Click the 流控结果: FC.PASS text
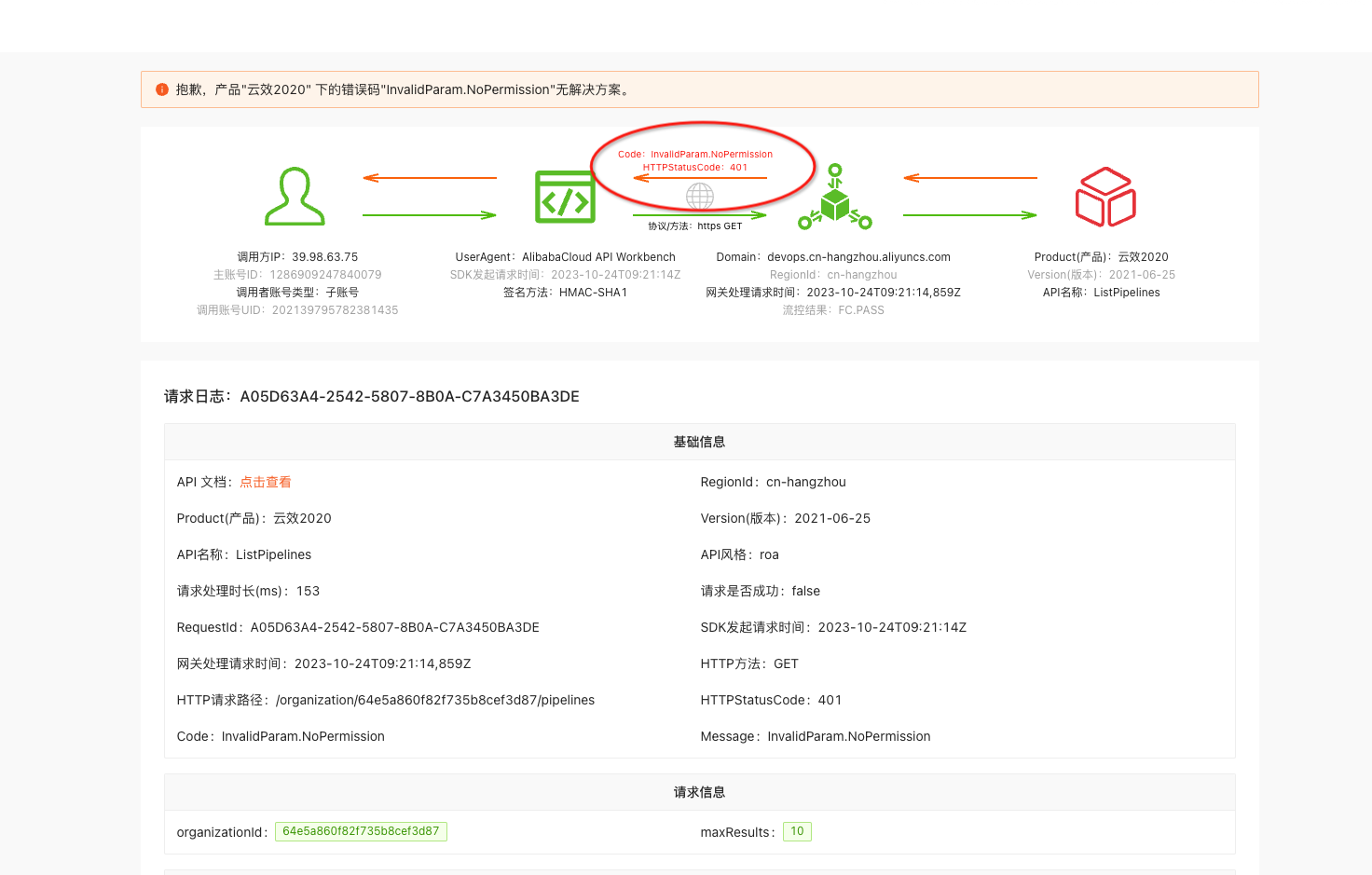This screenshot has width=1372, height=875. pyautogui.click(x=833, y=310)
